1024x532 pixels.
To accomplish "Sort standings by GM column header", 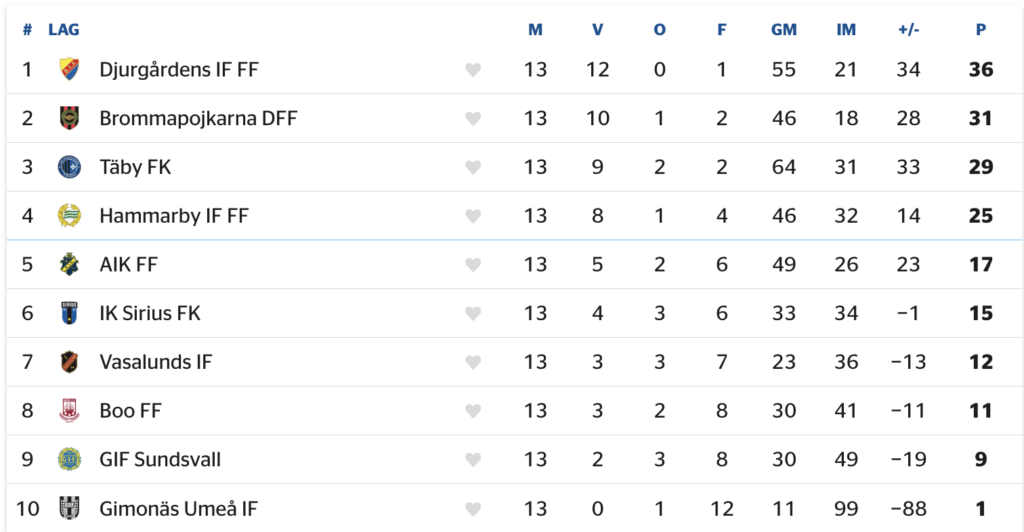I will [784, 30].
